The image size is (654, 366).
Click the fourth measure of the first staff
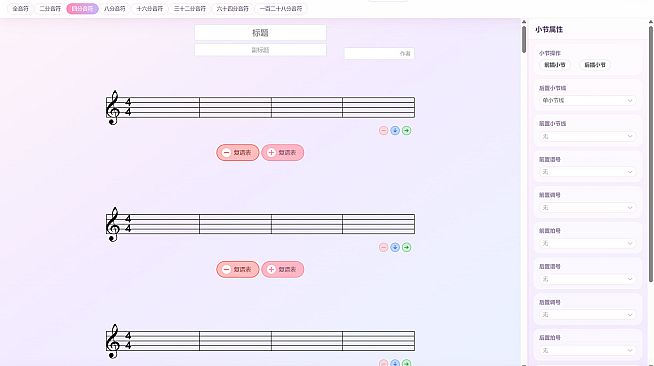379,107
